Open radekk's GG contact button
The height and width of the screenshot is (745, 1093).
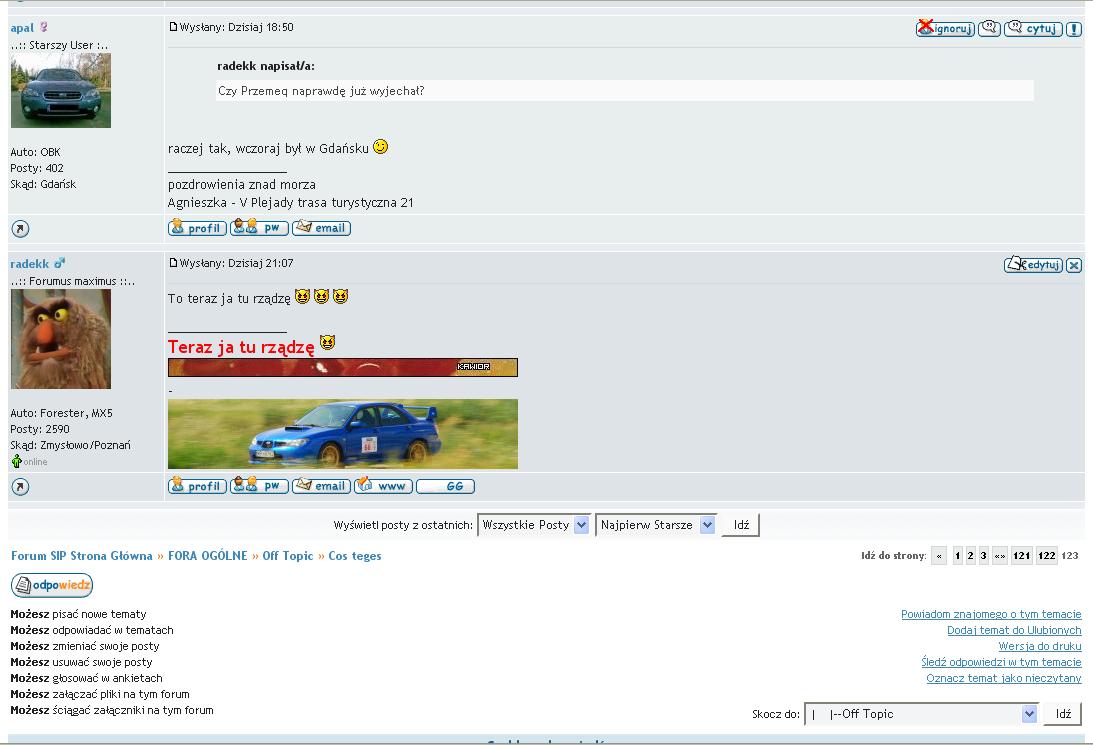point(445,486)
